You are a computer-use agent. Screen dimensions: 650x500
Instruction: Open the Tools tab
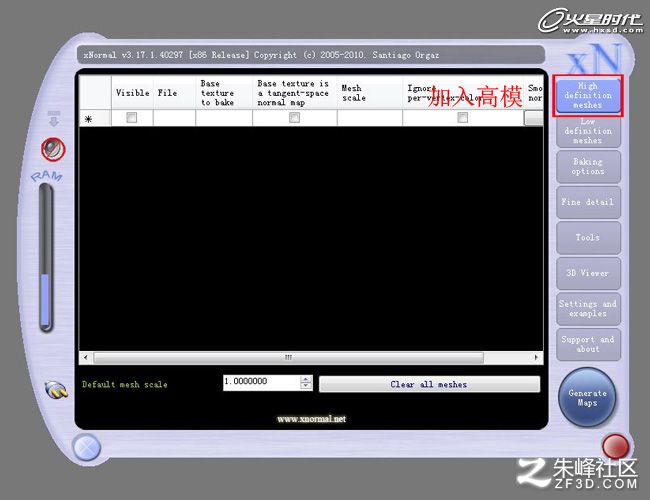[x=588, y=238]
